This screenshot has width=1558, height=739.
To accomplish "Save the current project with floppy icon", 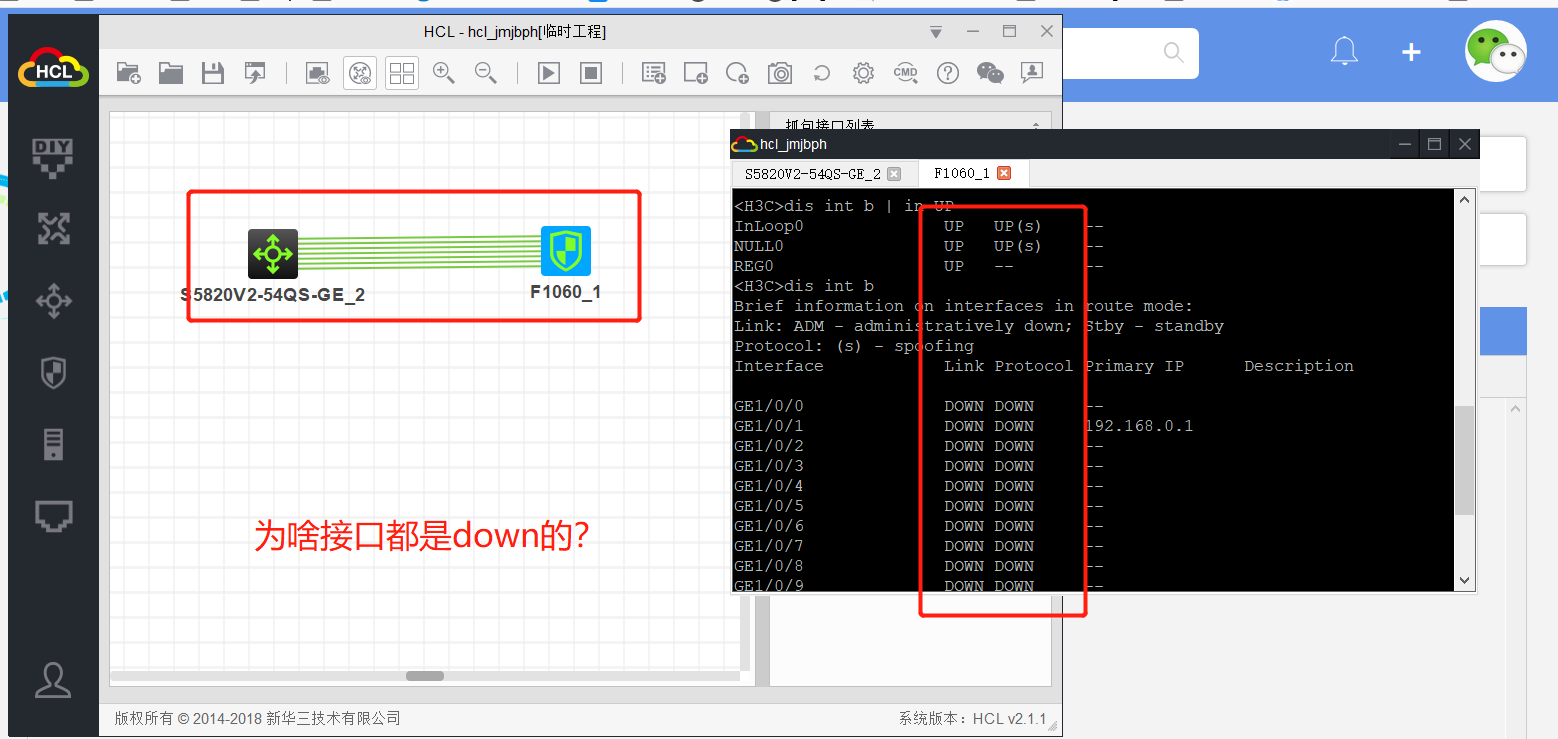I will pos(213,72).
